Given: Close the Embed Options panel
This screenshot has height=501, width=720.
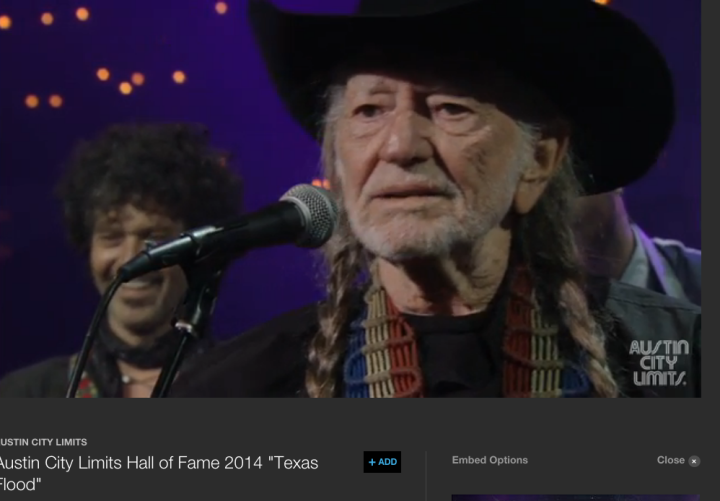Looking at the screenshot, I should click(678, 461).
